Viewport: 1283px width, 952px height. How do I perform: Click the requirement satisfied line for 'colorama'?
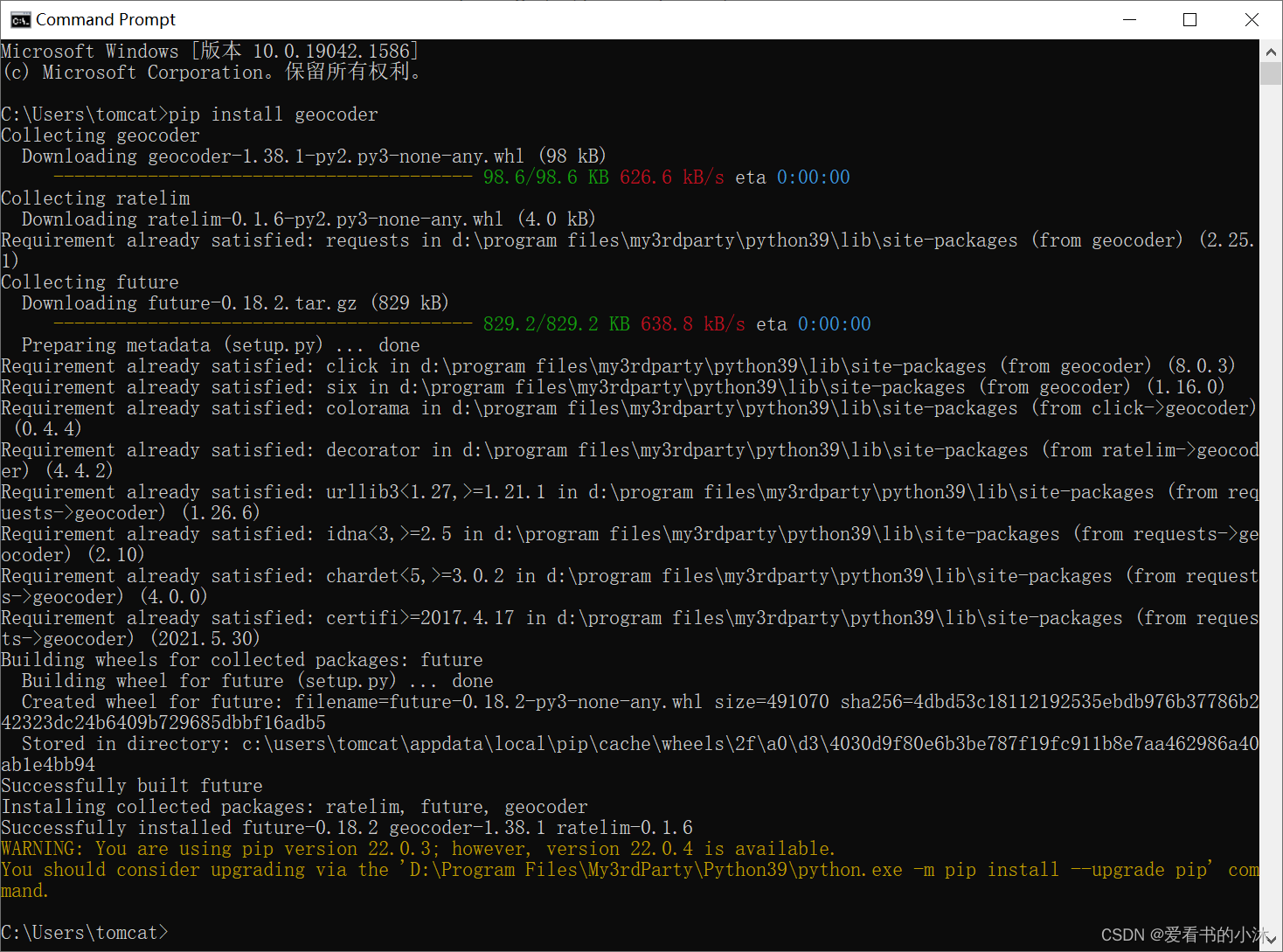(x=629, y=419)
